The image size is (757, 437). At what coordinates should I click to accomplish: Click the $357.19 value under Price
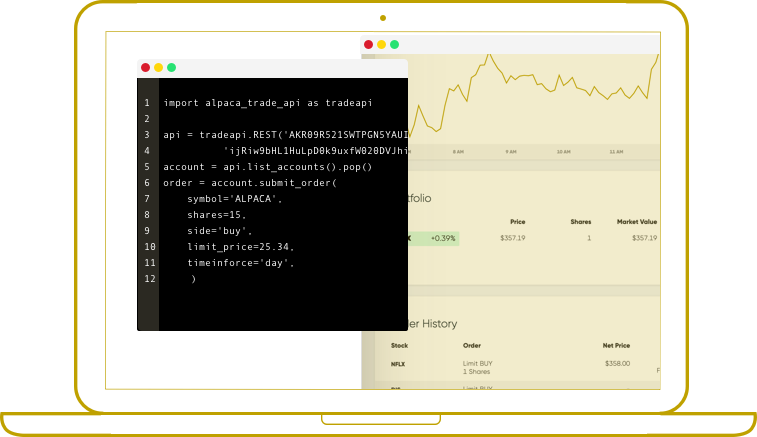point(513,238)
